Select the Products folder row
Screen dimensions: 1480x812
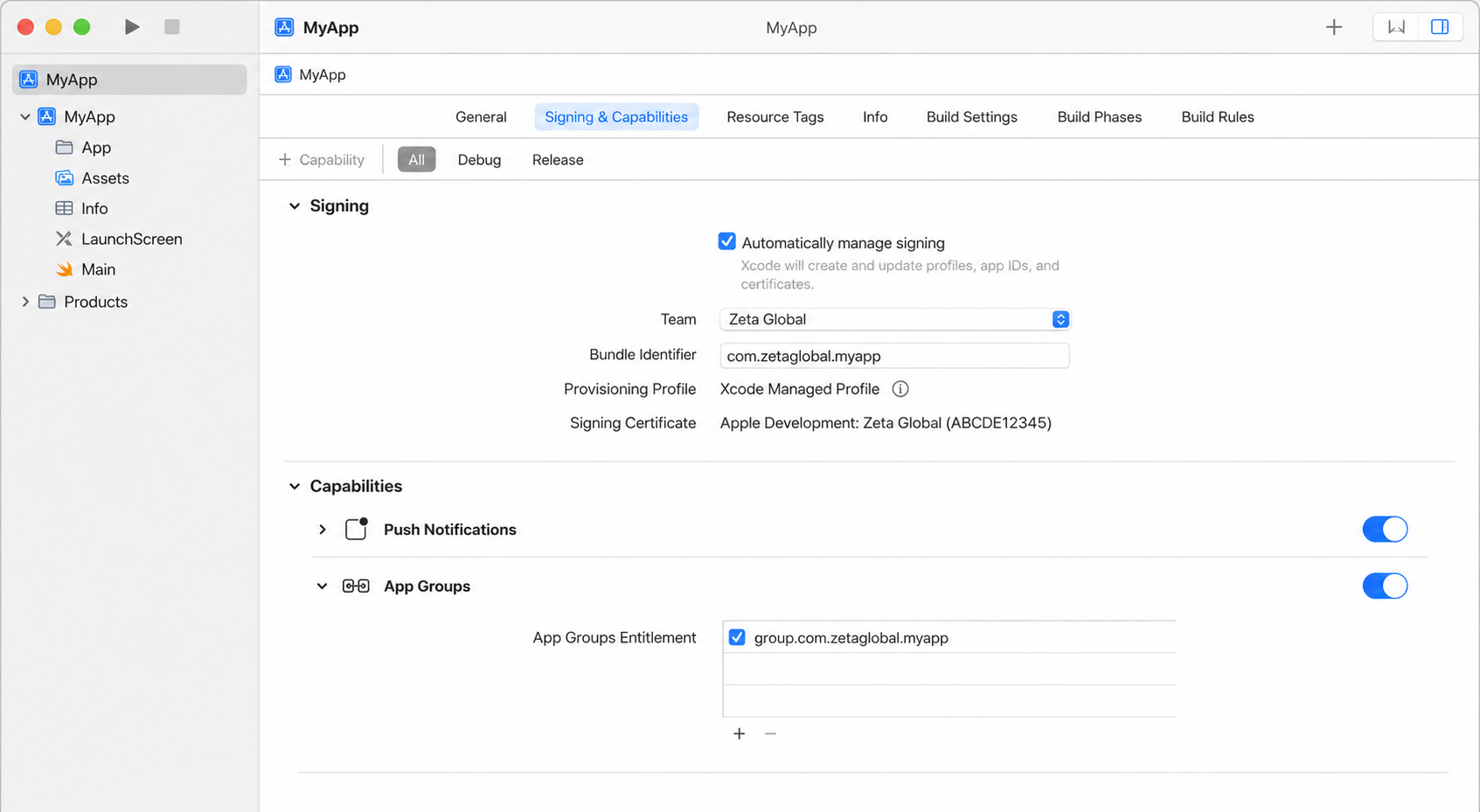click(x=83, y=302)
